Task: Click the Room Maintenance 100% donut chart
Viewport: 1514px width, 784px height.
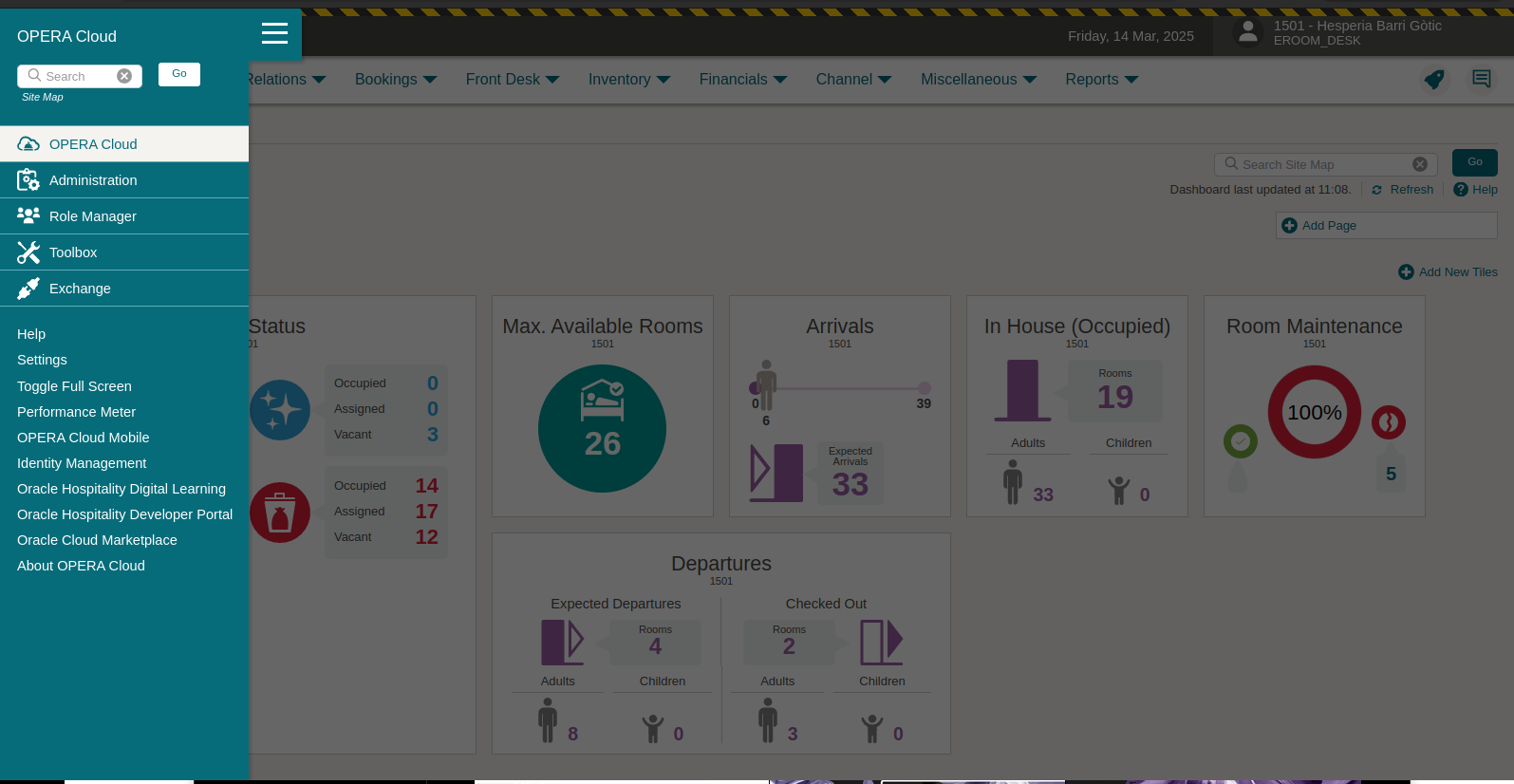Action: pos(1314,413)
